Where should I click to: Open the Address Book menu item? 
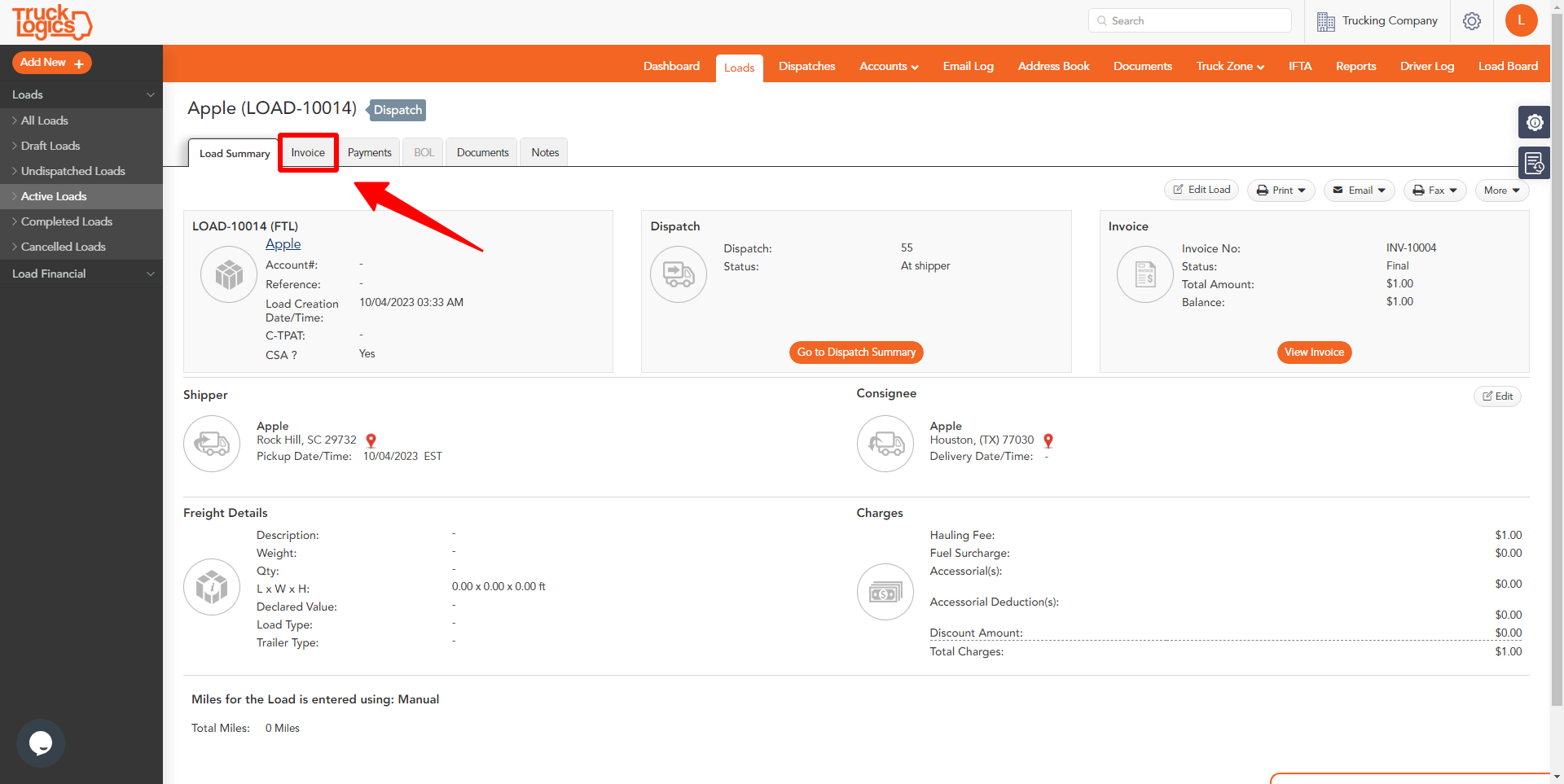[x=1053, y=66]
